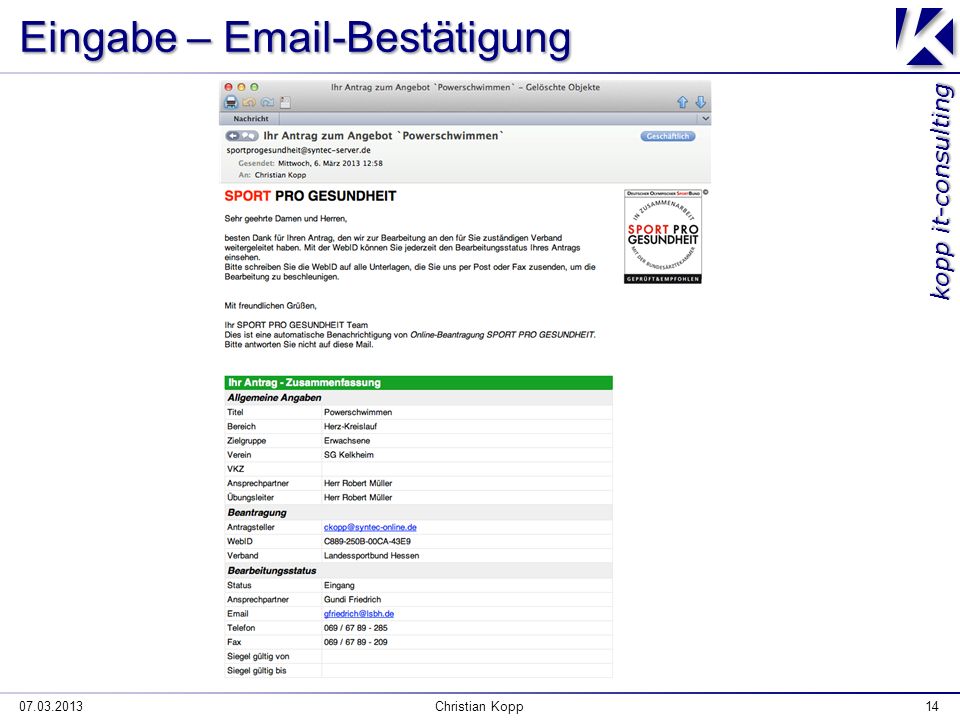The image size is (960, 720).
Task: Click the forward arrow icon in the toolbar
Action: [x=267, y=102]
